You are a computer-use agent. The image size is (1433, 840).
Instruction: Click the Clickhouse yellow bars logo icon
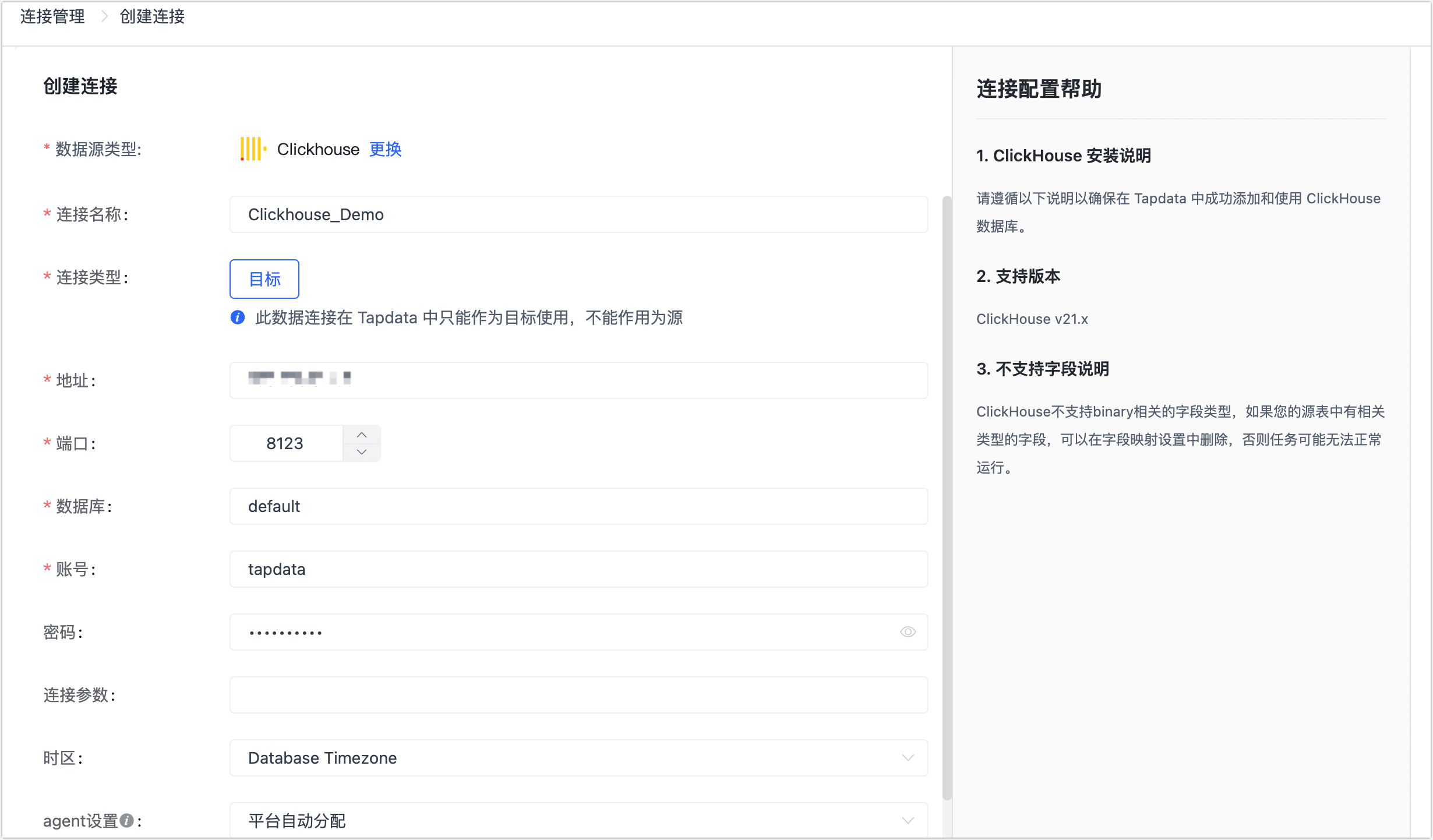click(x=253, y=149)
